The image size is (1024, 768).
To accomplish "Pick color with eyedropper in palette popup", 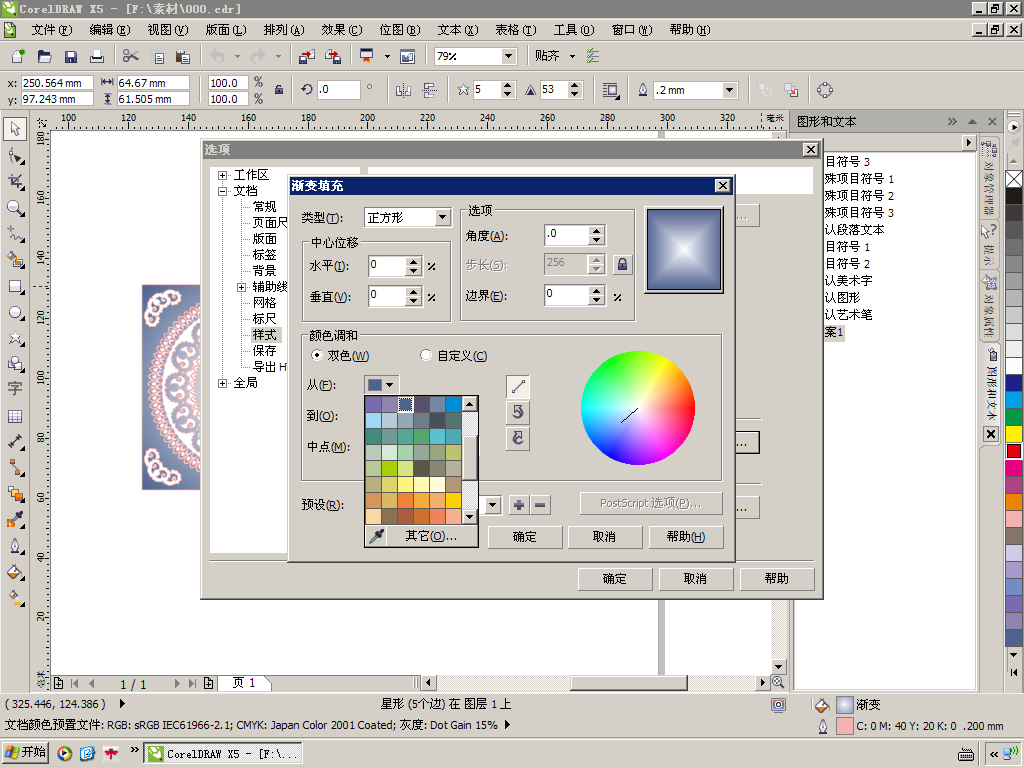I will tap(377, 536).
